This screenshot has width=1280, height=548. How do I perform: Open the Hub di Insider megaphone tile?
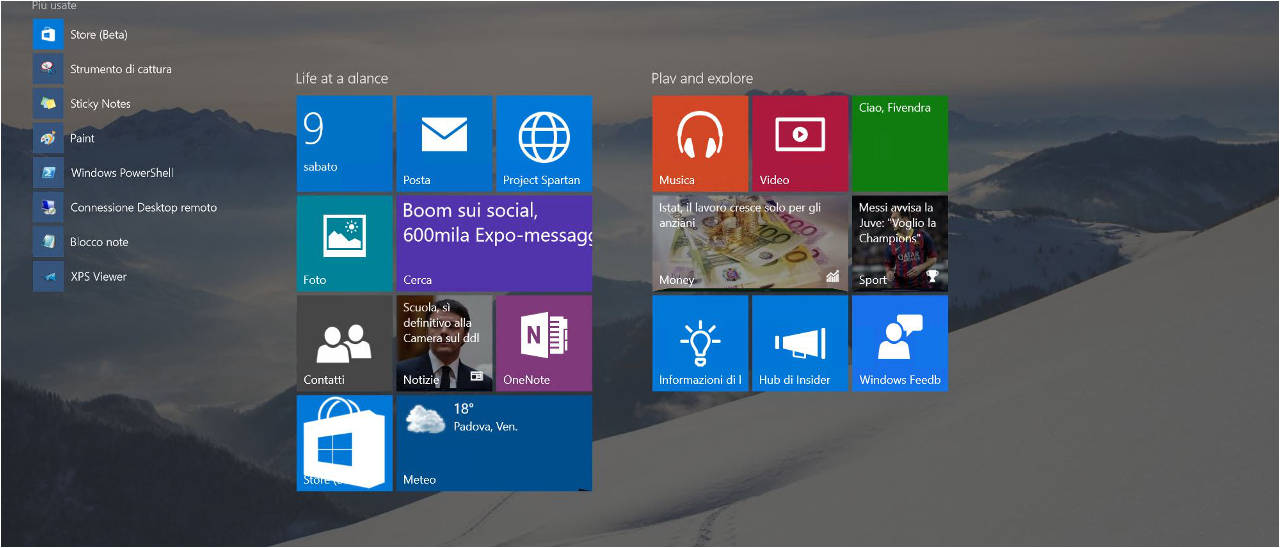pyautogui.click(x=800, y=343)
